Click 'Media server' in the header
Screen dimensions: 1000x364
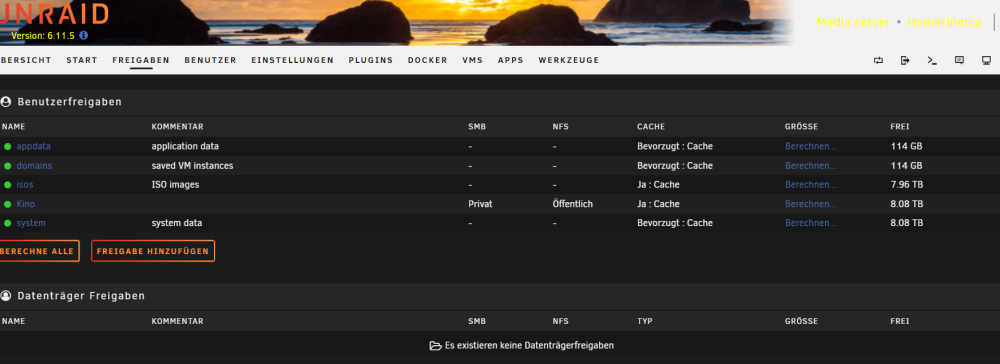tap(853, 22)
